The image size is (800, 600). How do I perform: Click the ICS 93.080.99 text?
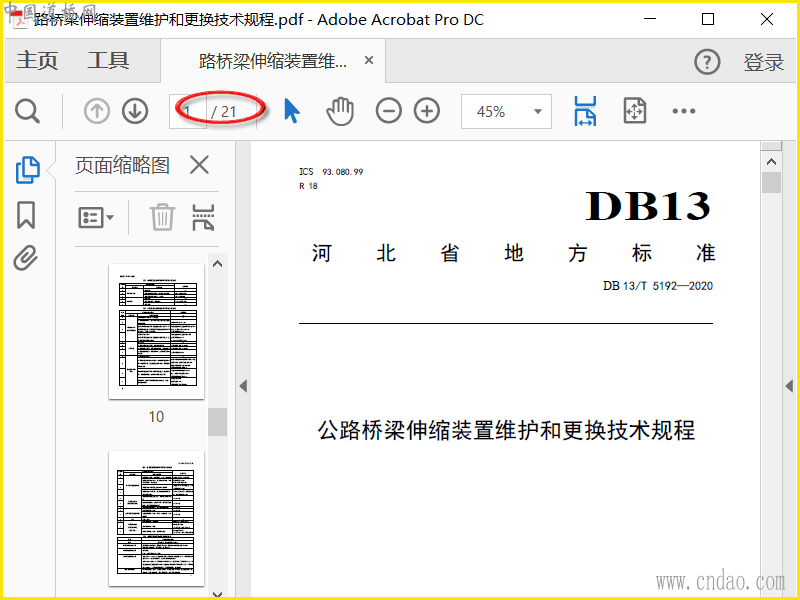pyautogui.click(x=331, y=172)
